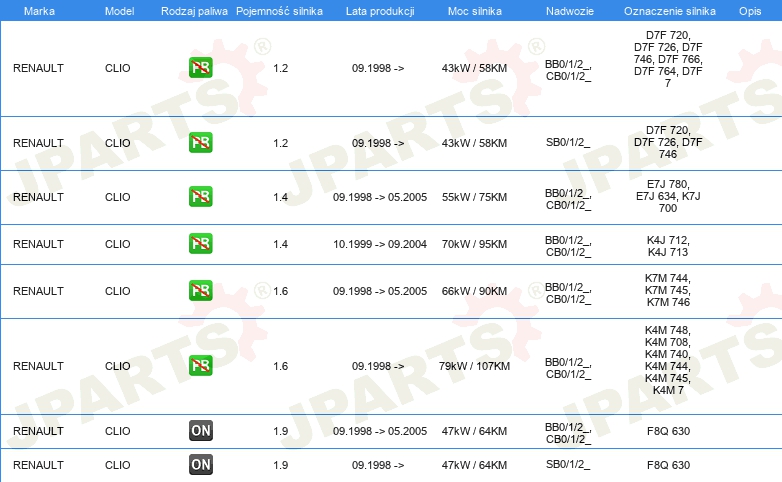
Task: Click the 09.1998 -> cell in the 79kW / 107KM row
Action: [x=378, y=366]
